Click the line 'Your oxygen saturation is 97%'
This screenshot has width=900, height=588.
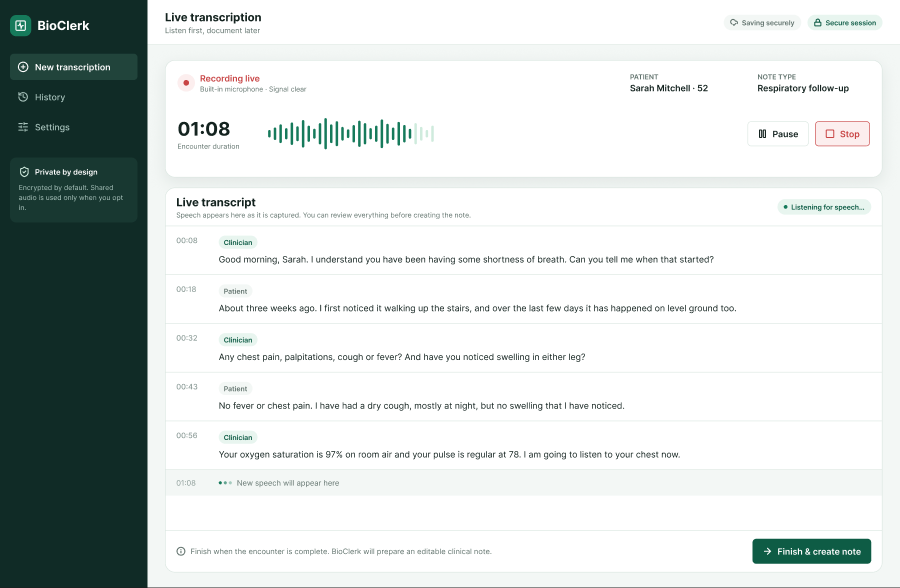pos(449,455)
